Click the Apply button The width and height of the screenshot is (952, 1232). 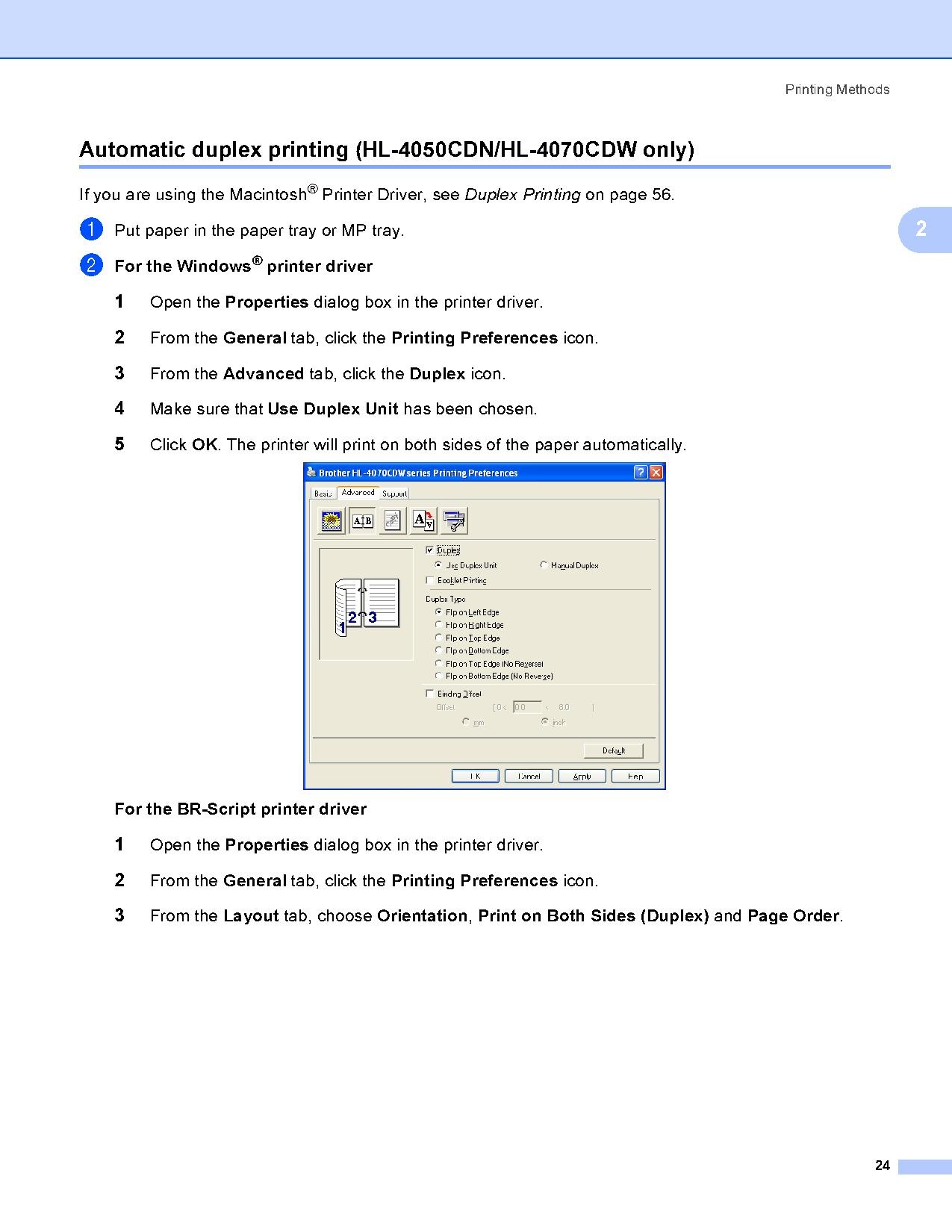(582, 777)
